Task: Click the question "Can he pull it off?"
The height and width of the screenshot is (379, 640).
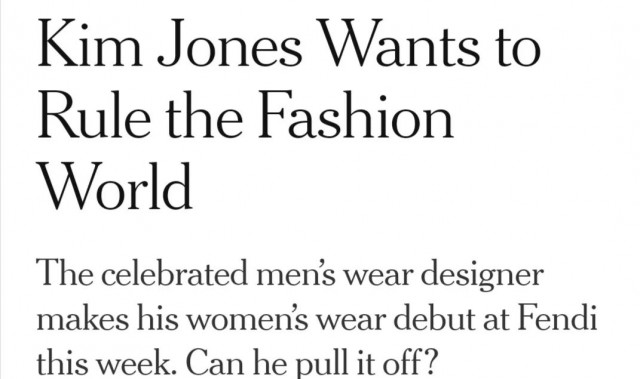Action: click(x=312, y=362)
